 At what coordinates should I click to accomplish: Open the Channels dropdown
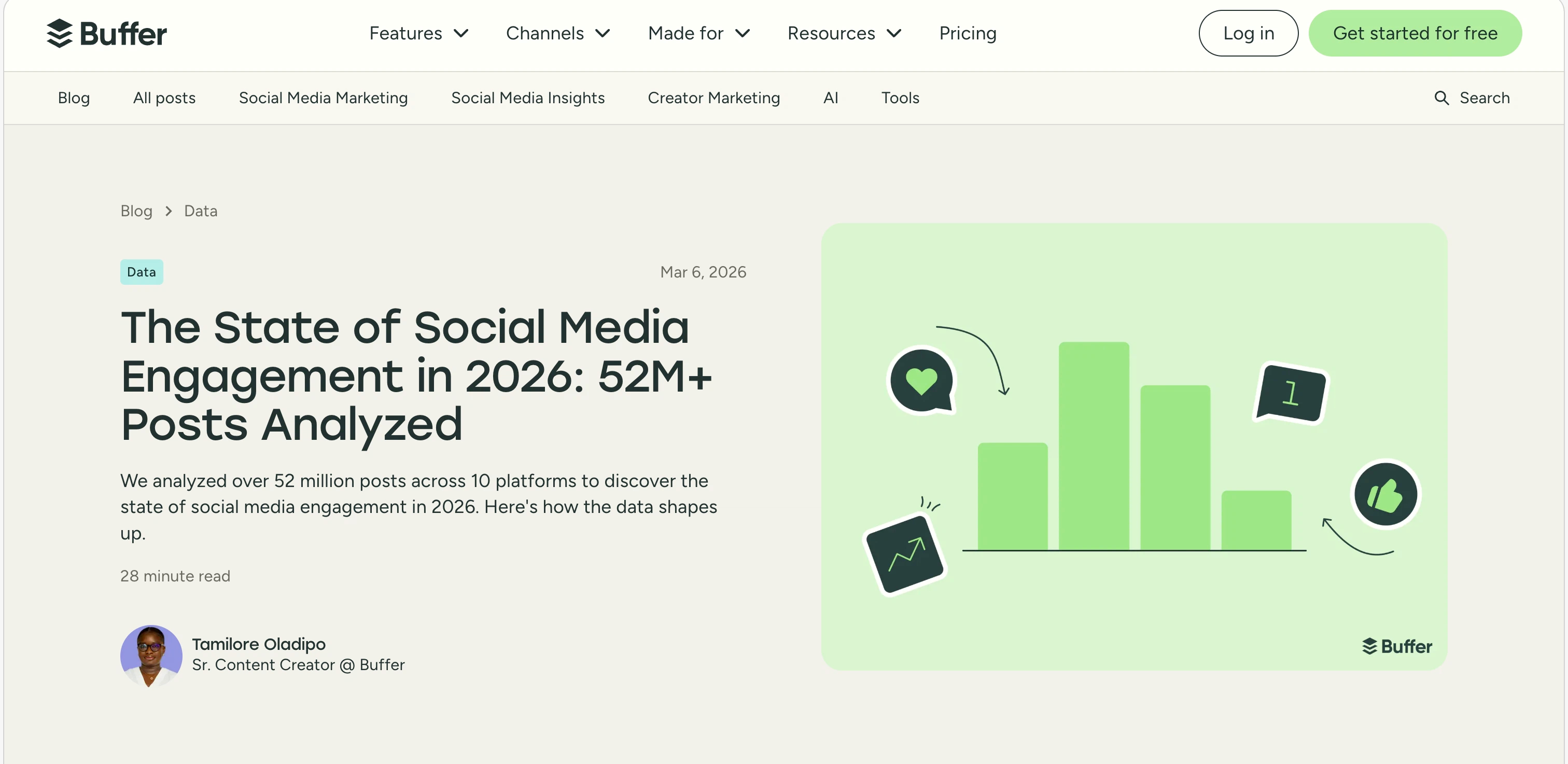tap(557, 34)
